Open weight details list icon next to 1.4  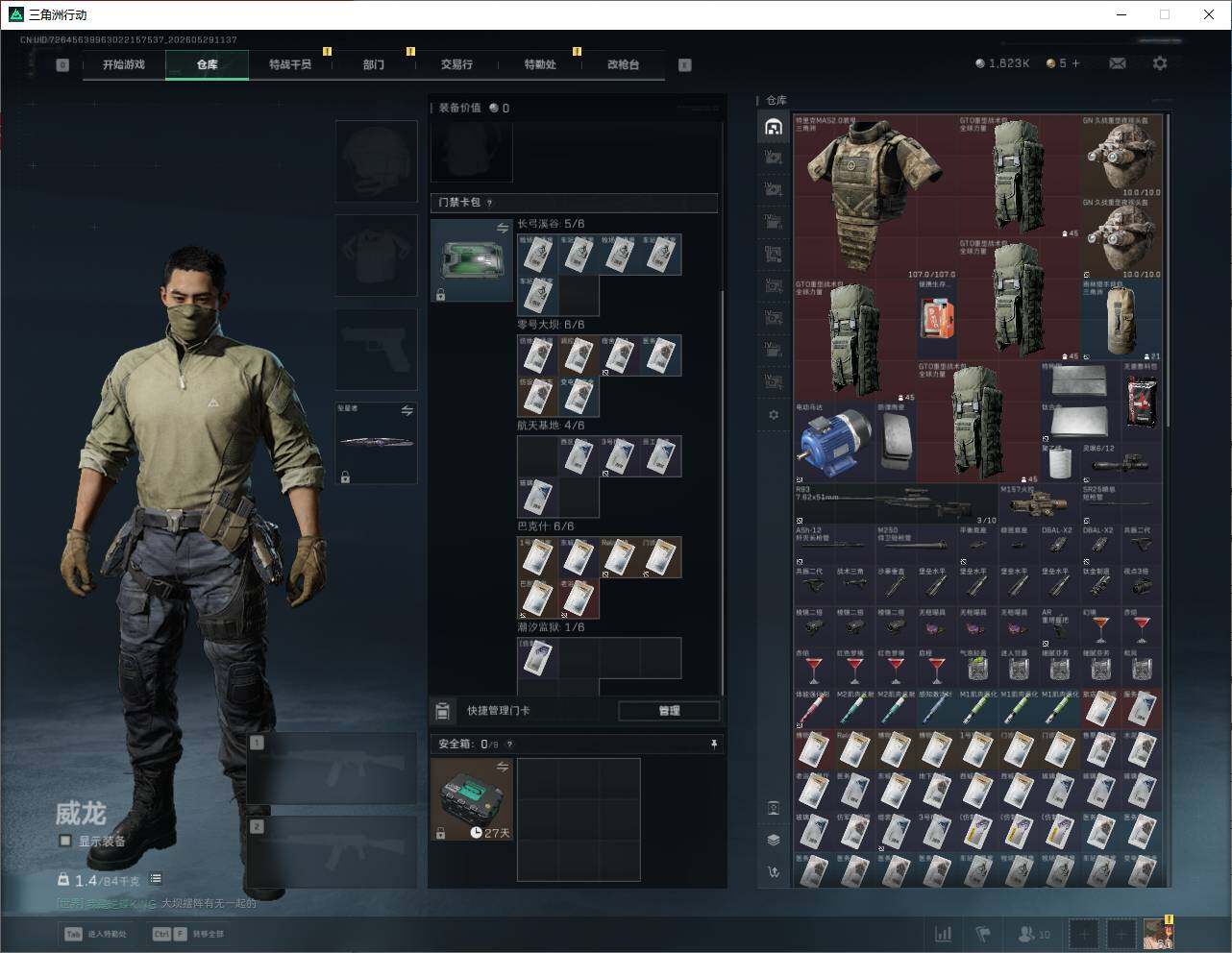point(156,879)
